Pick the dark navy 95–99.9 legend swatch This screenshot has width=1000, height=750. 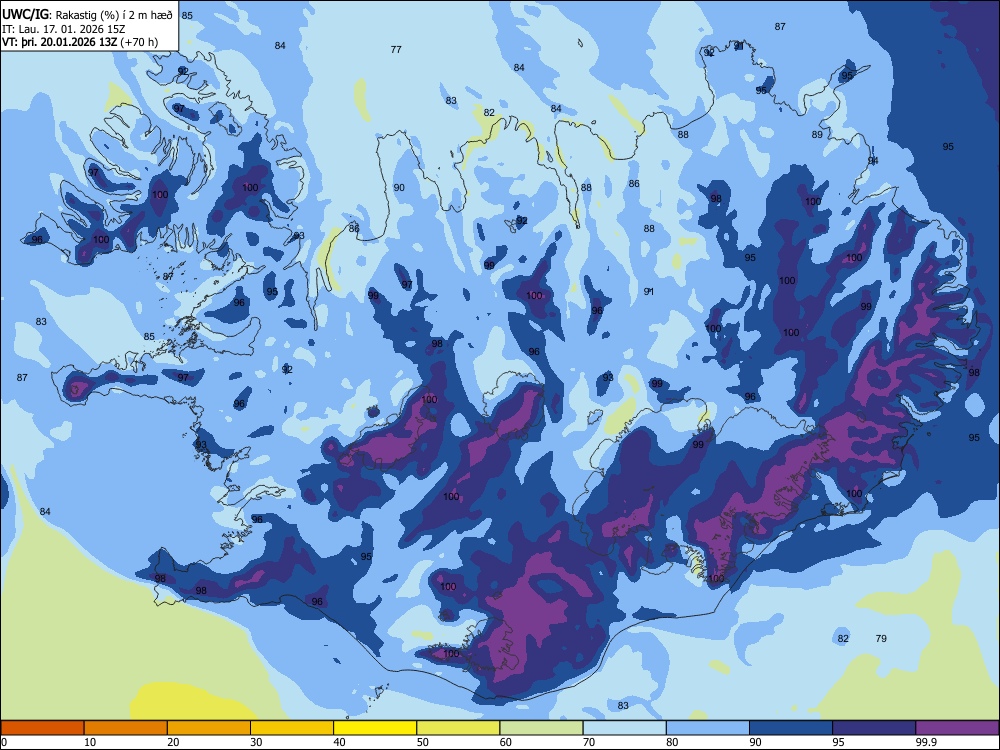pos(874,728)
